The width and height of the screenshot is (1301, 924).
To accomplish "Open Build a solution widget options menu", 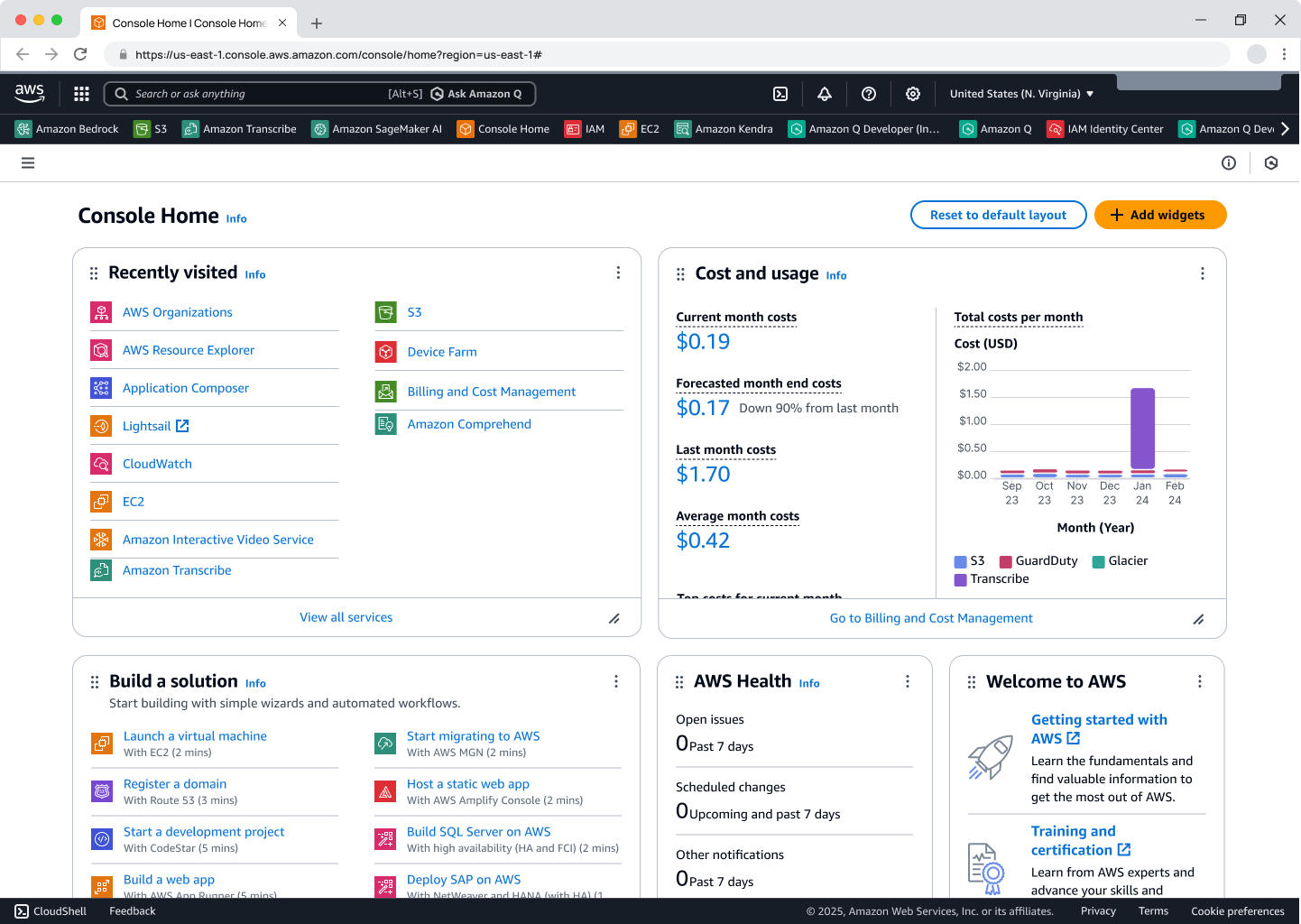I will (x=616, y=681).
